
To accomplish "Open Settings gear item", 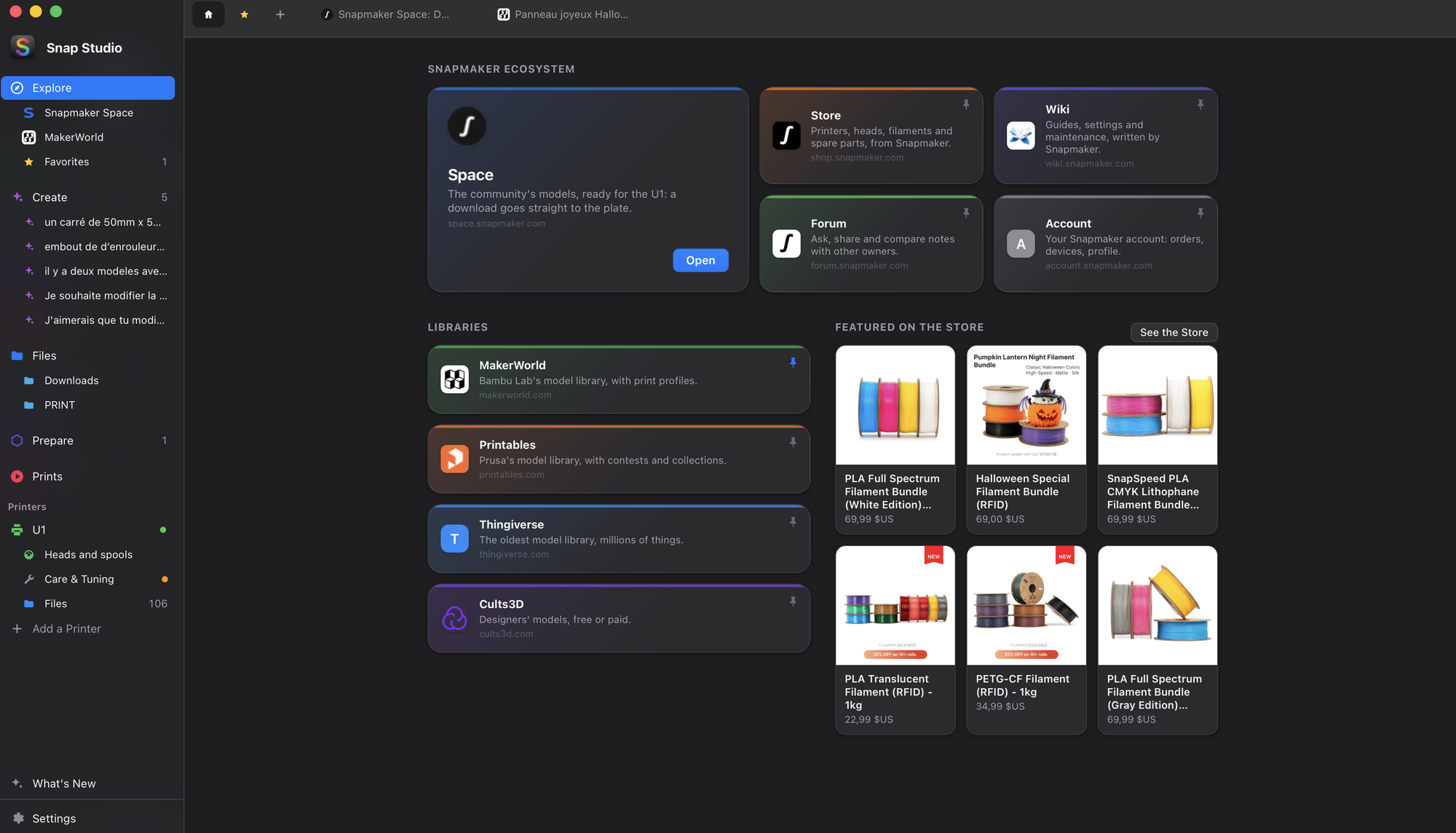I will (88, 818).
